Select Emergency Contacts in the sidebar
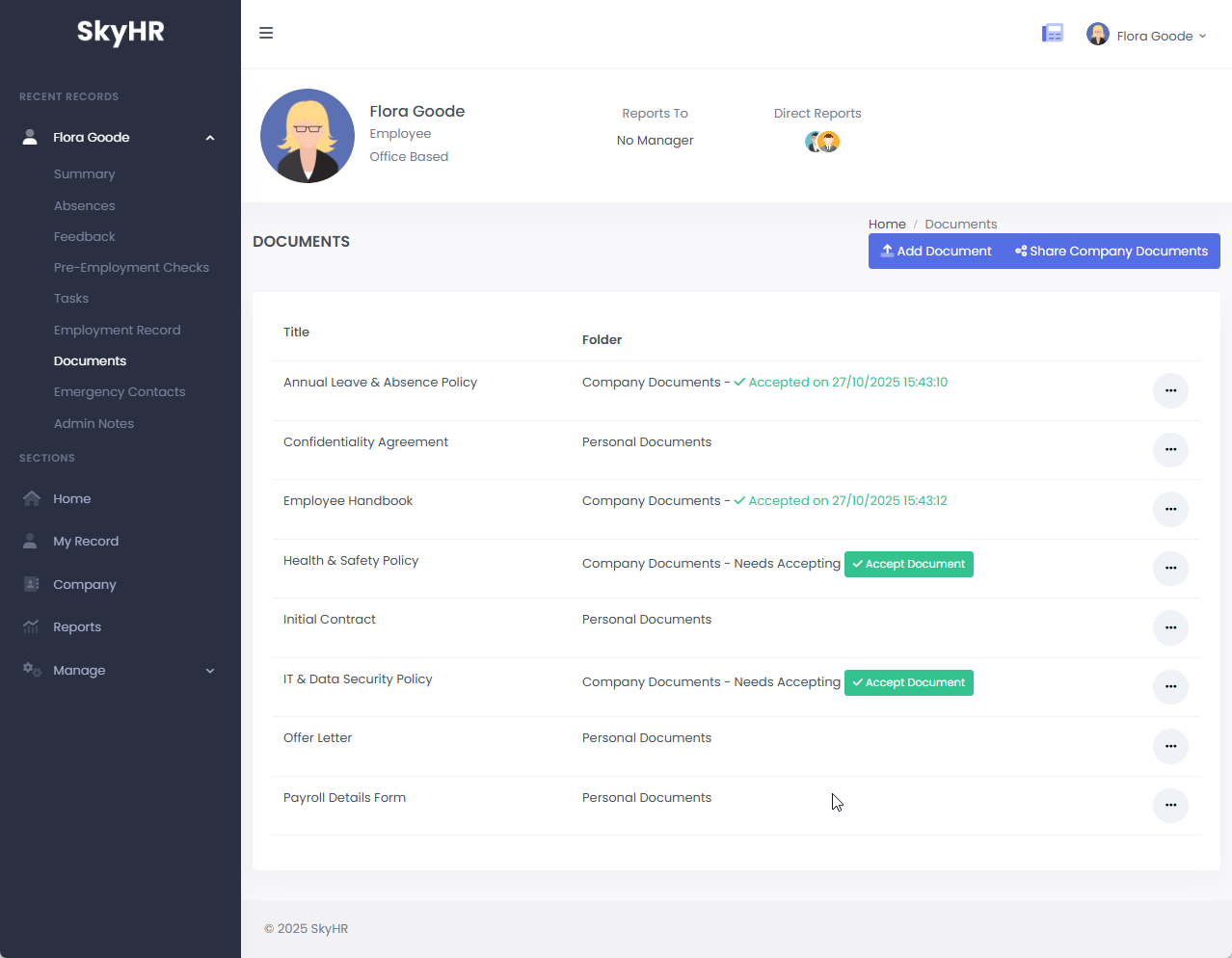 pyautogui.click(x=120, y=391)
